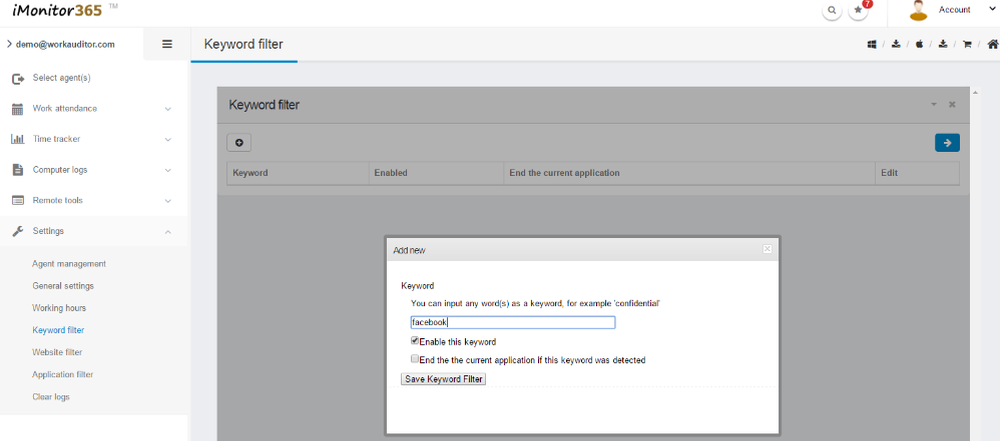Click the Enabled column header

(436, 173)
